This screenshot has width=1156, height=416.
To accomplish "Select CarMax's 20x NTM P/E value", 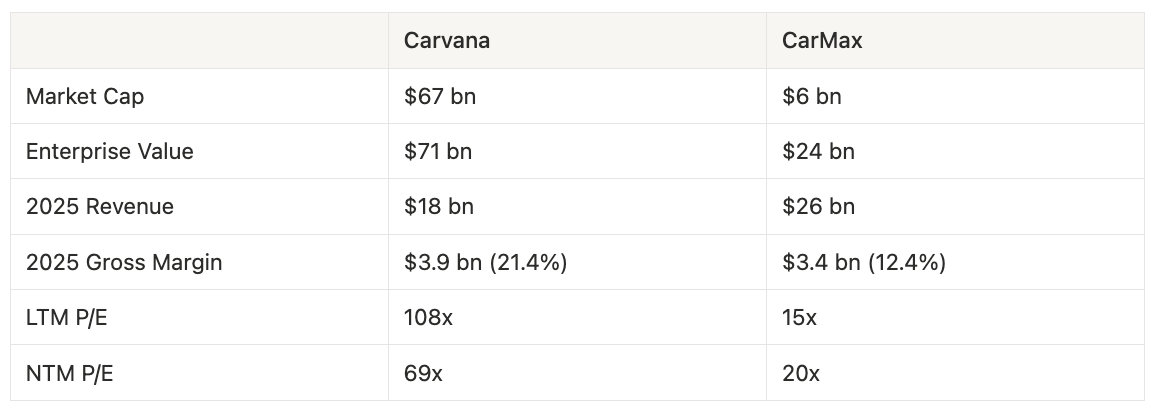I will [801, 374].
